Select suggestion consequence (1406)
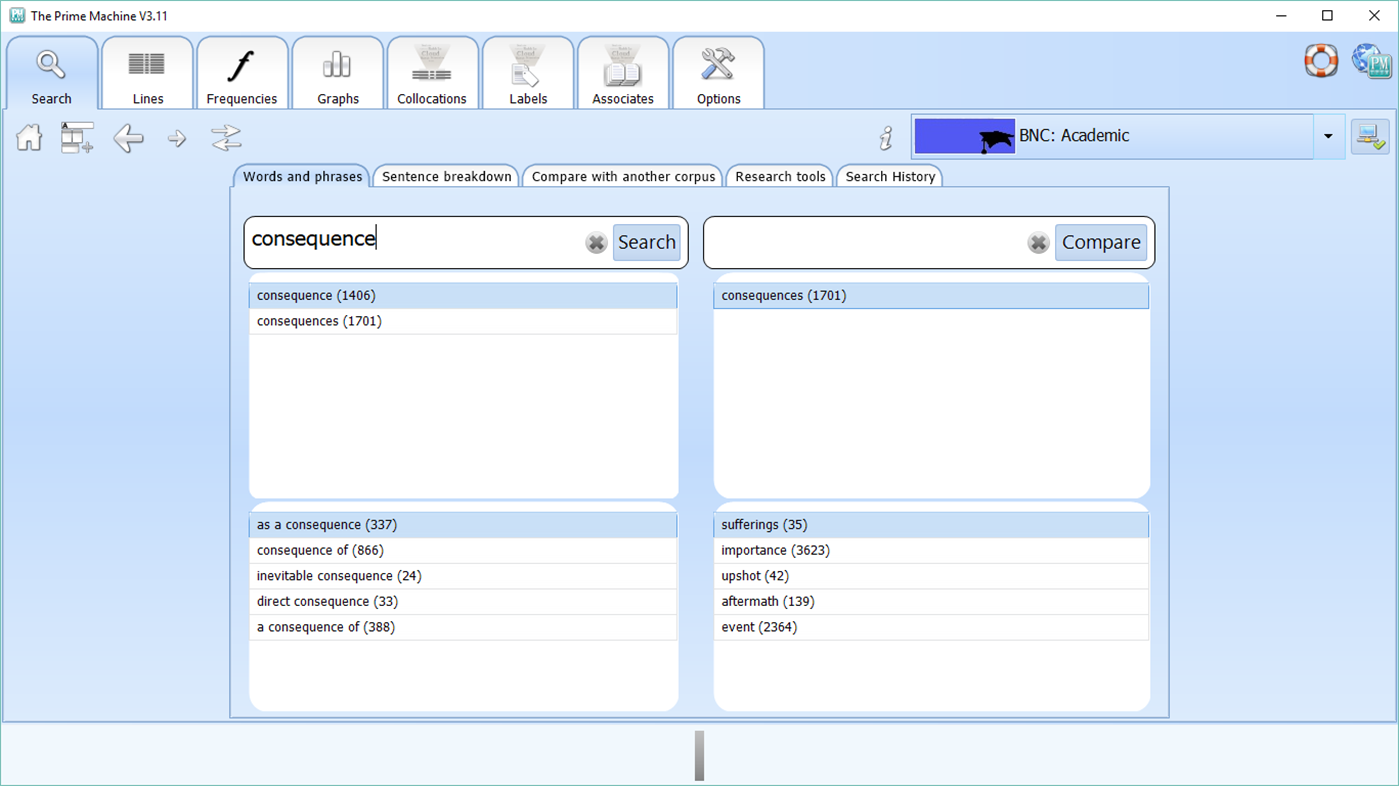The image size is (1399, 786). [x=463, y=296]
